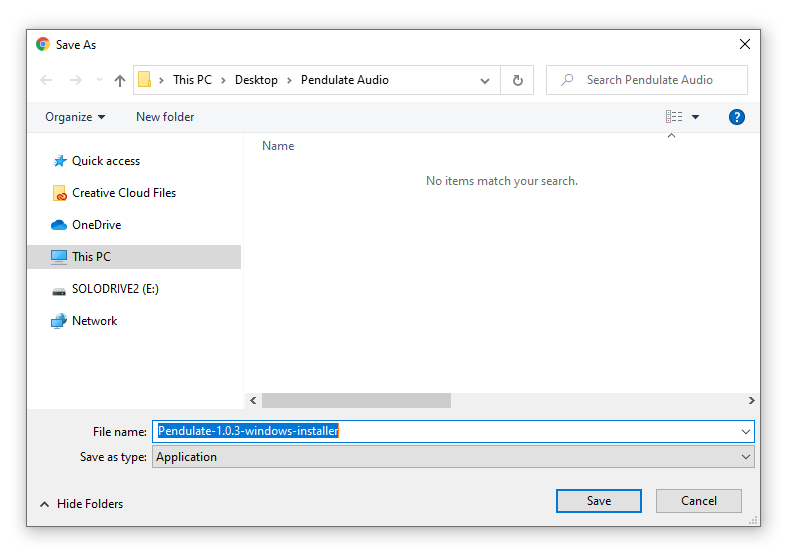Viewport: 787px width, 556px height.
Task: Close the Save As dialog
Action: pyautogui.click(x=745, y=45)
